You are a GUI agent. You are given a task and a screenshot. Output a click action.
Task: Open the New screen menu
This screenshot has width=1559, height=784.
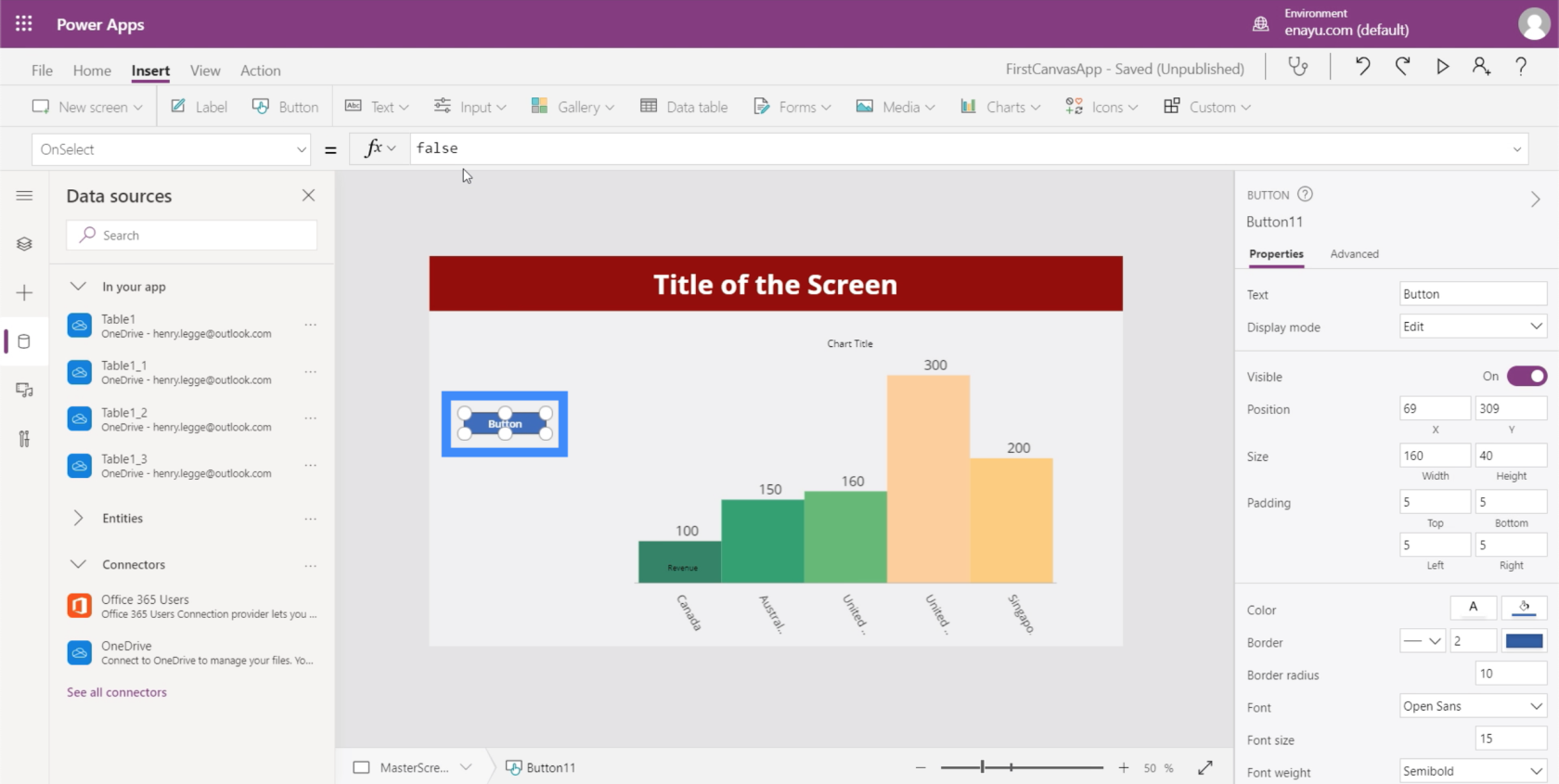(87, 107)
